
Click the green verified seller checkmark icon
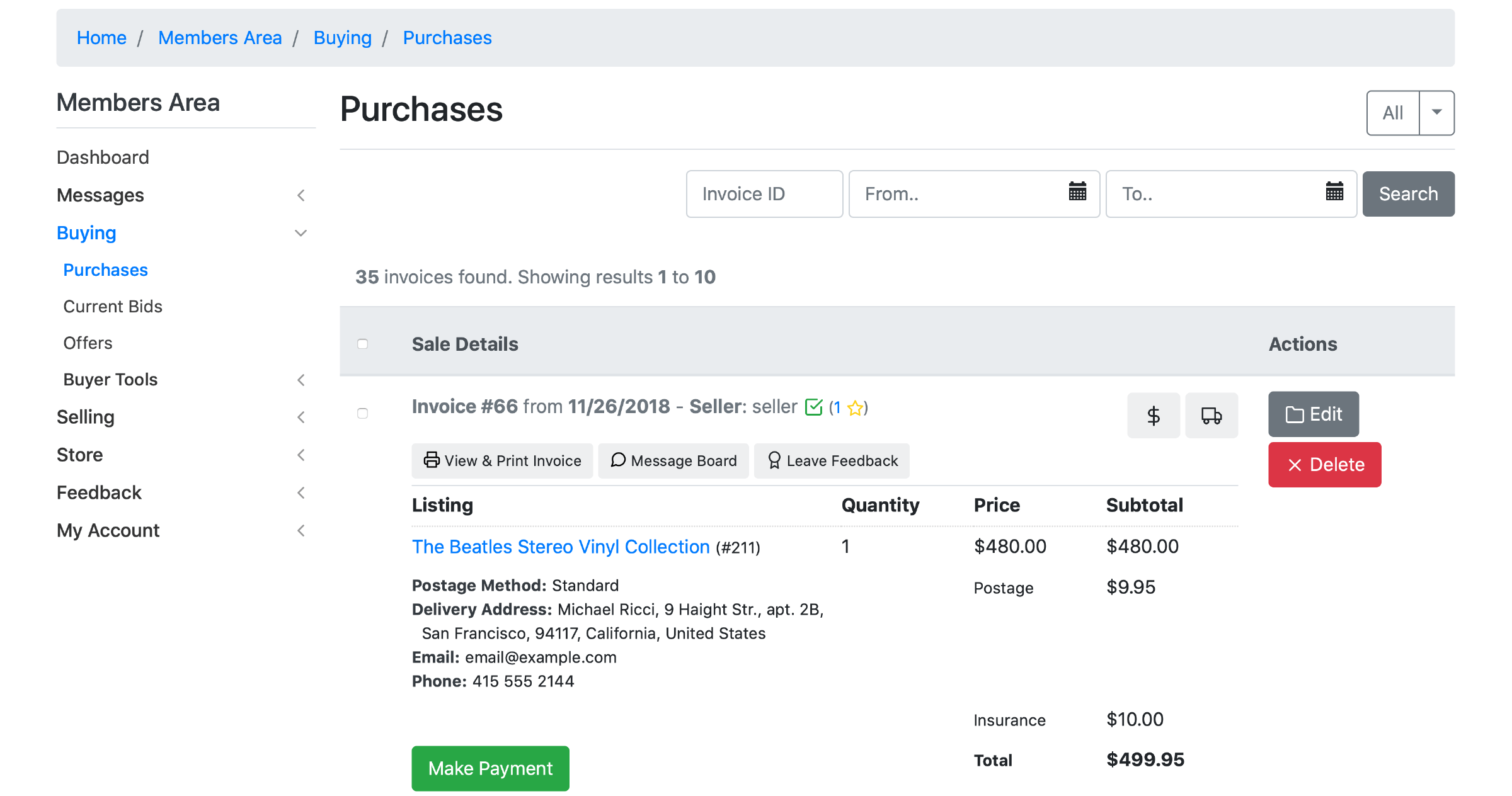click(x=813, y=407)
